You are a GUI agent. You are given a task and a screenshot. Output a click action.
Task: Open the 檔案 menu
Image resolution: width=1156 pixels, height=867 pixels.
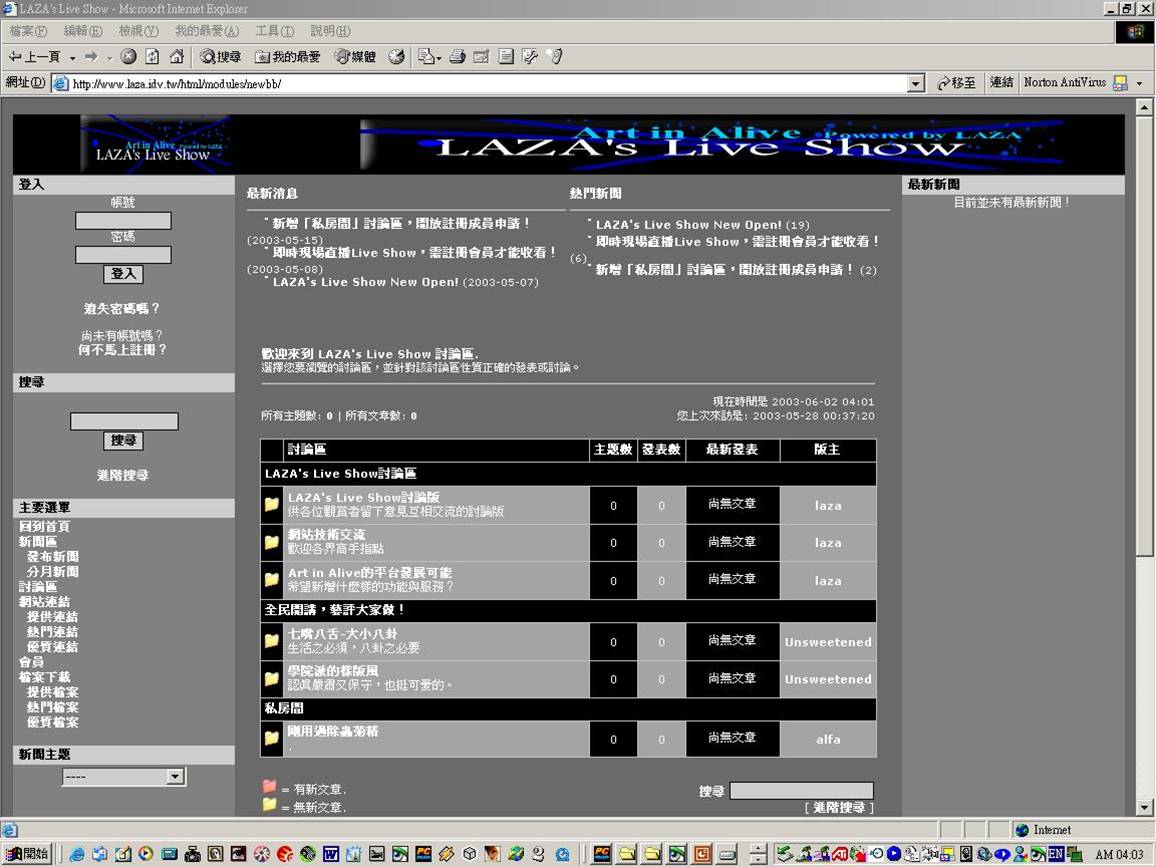(x=28, y=31)
